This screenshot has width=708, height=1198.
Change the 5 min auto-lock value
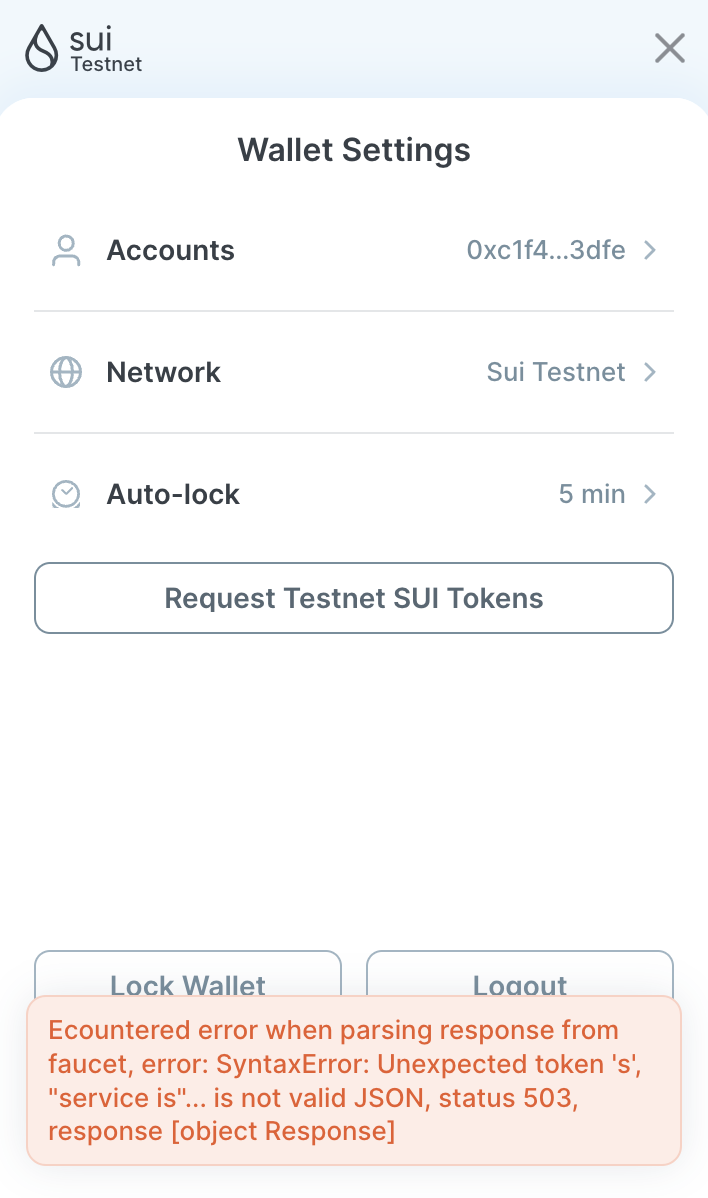pos(592,493)
